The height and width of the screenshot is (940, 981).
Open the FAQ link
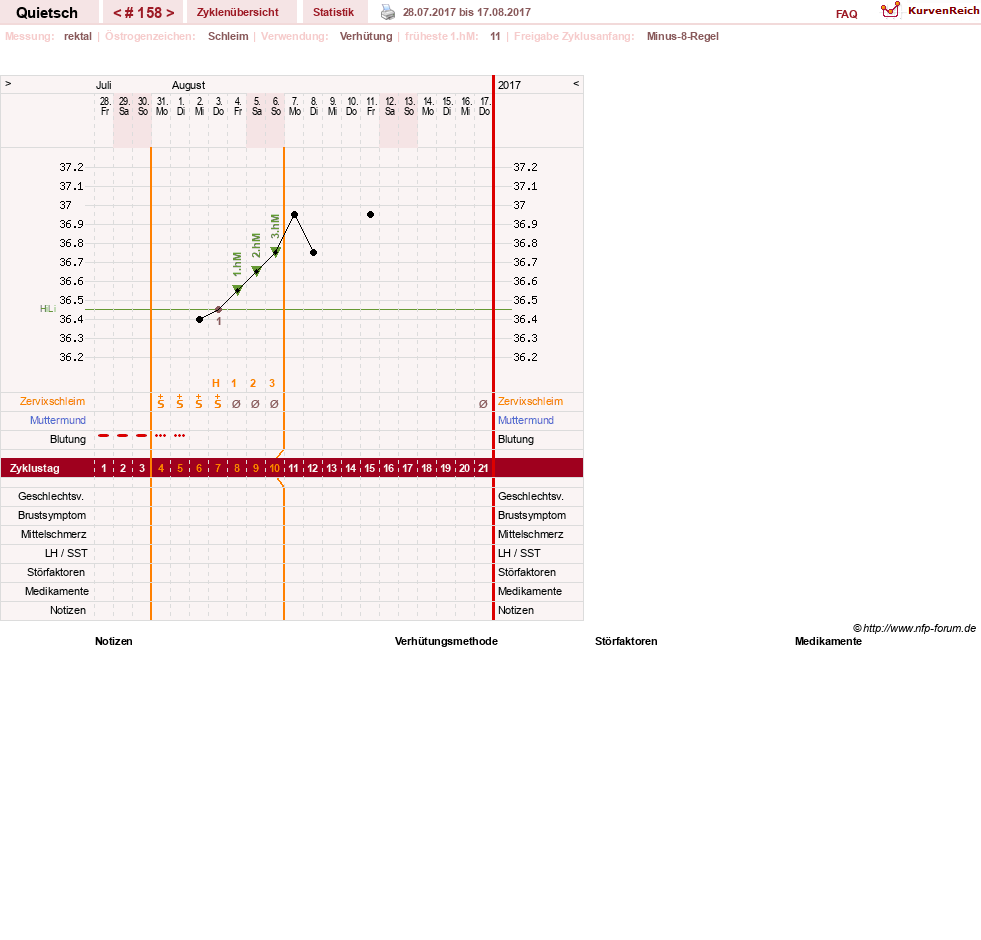pyautogui.click(x=846, y=14)
